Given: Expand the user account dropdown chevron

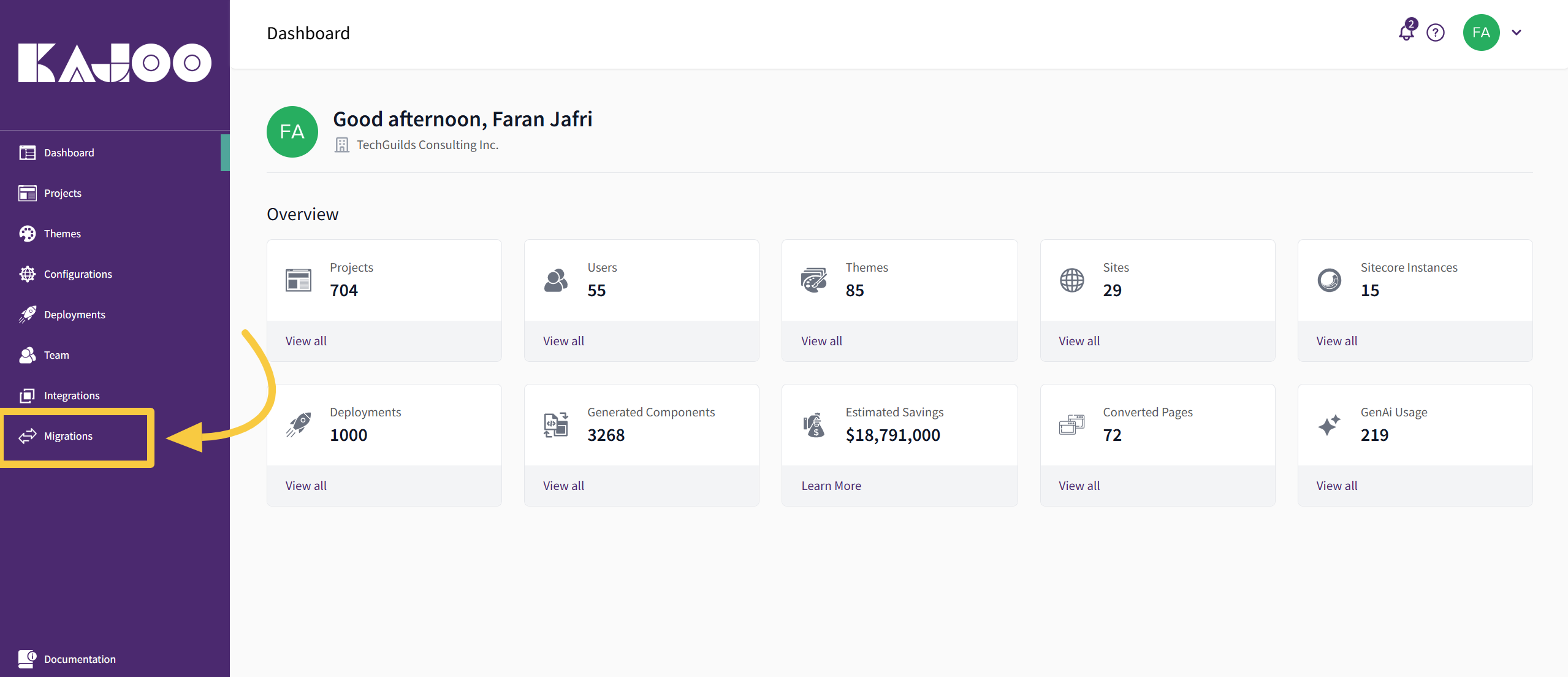Looking at the screenshot, I should [x=1517, y=33].
